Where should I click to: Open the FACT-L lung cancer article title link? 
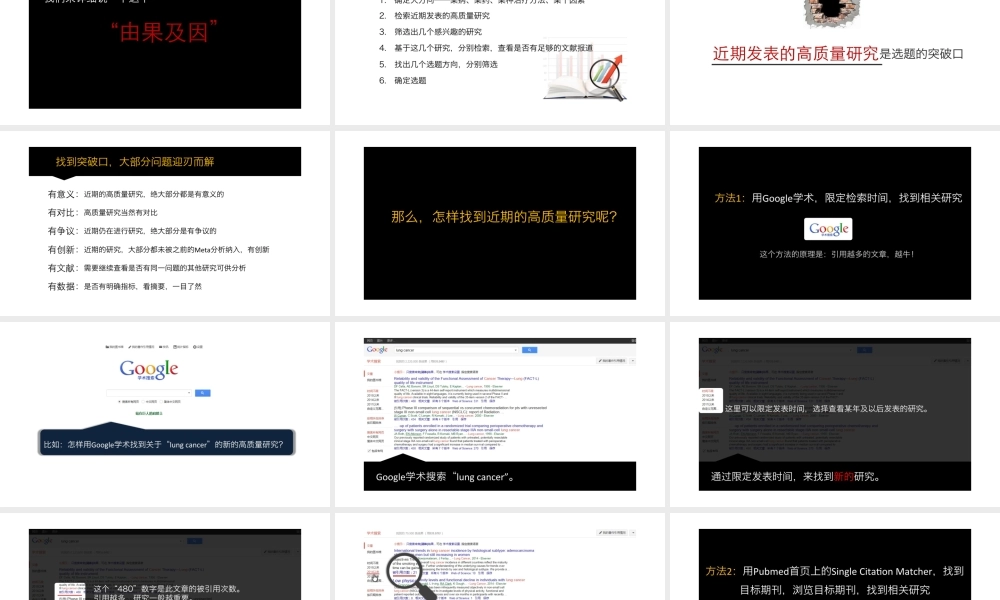[470, 379]
